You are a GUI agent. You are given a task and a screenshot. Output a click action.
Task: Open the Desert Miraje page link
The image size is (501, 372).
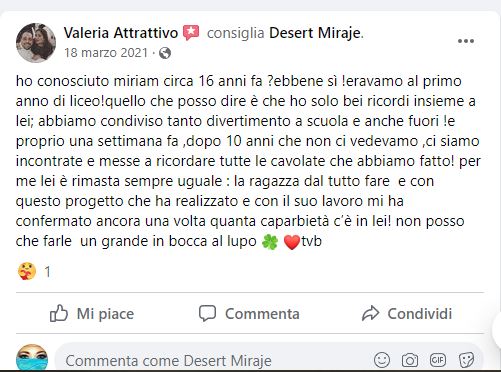pos(315,33)
